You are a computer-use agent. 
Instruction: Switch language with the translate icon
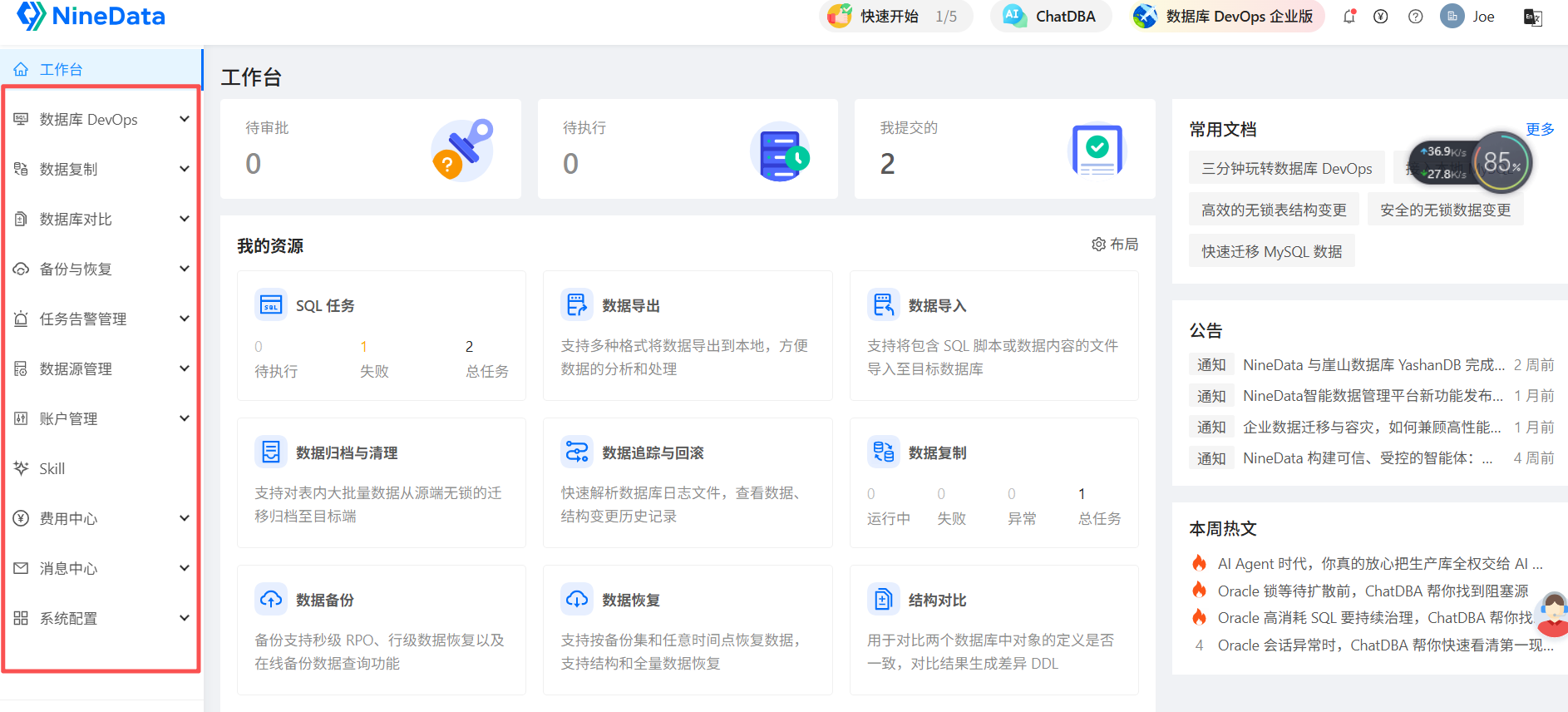point(1532,17)
